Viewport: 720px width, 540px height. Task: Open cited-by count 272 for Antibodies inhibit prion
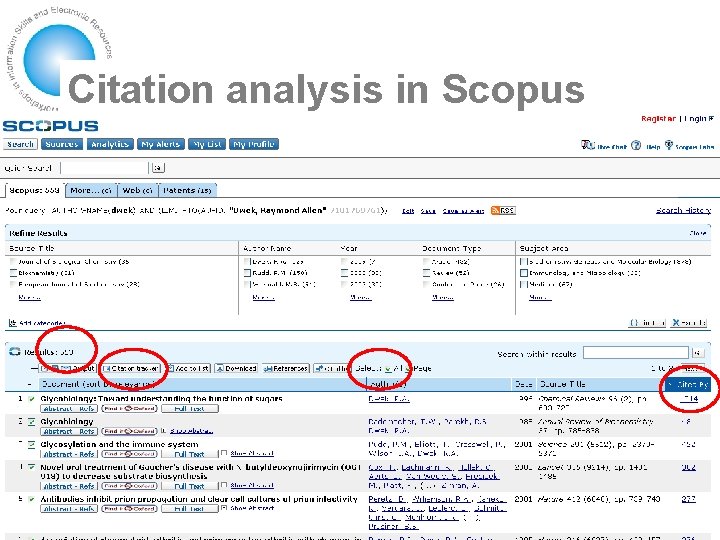coord(688,500)
